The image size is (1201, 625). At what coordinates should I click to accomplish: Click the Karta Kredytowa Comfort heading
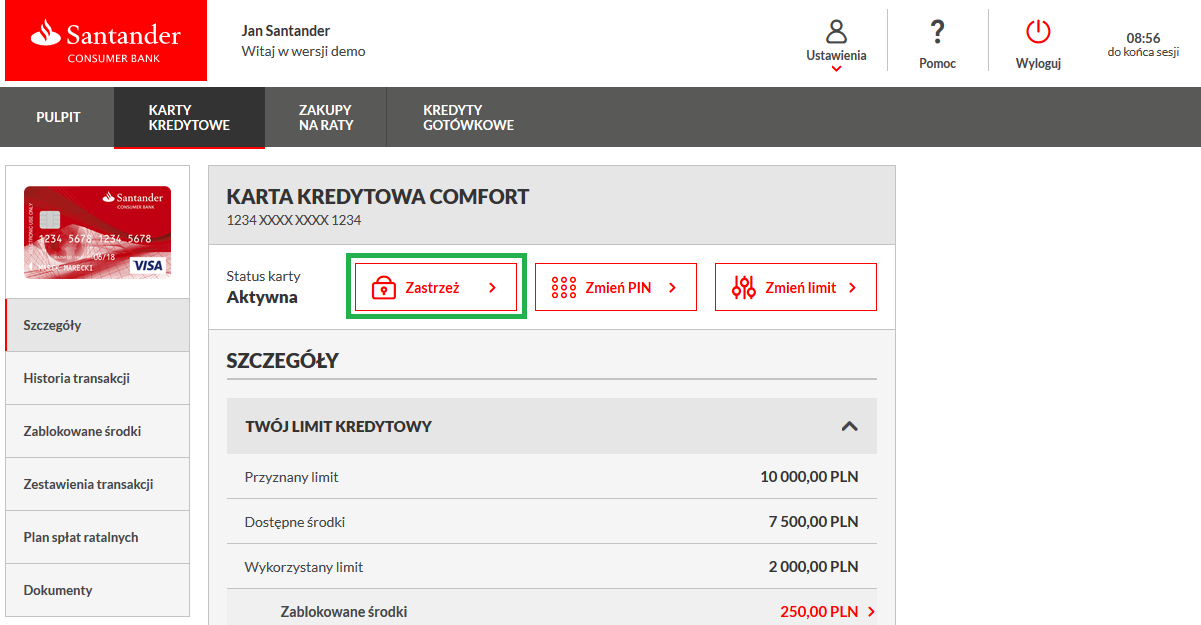point(378,197)
